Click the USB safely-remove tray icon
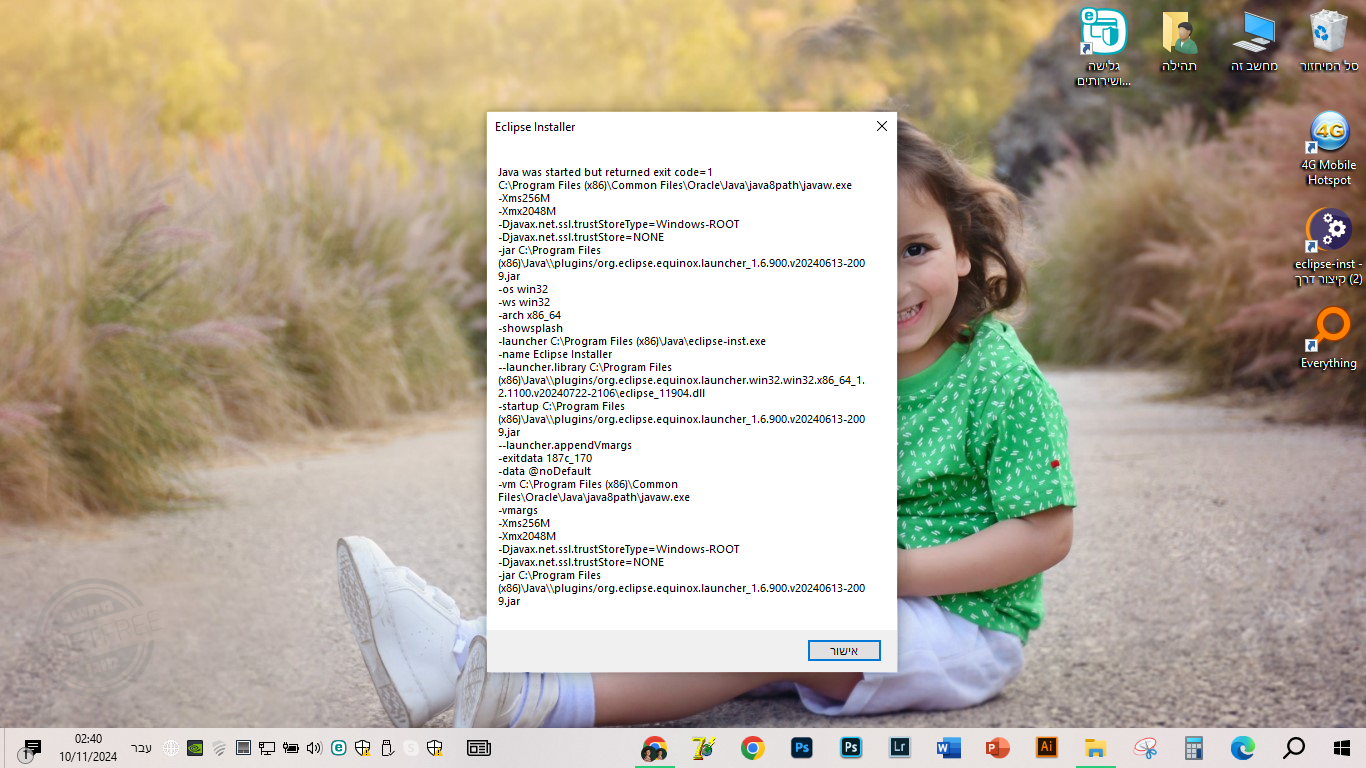 click(387, 747)
